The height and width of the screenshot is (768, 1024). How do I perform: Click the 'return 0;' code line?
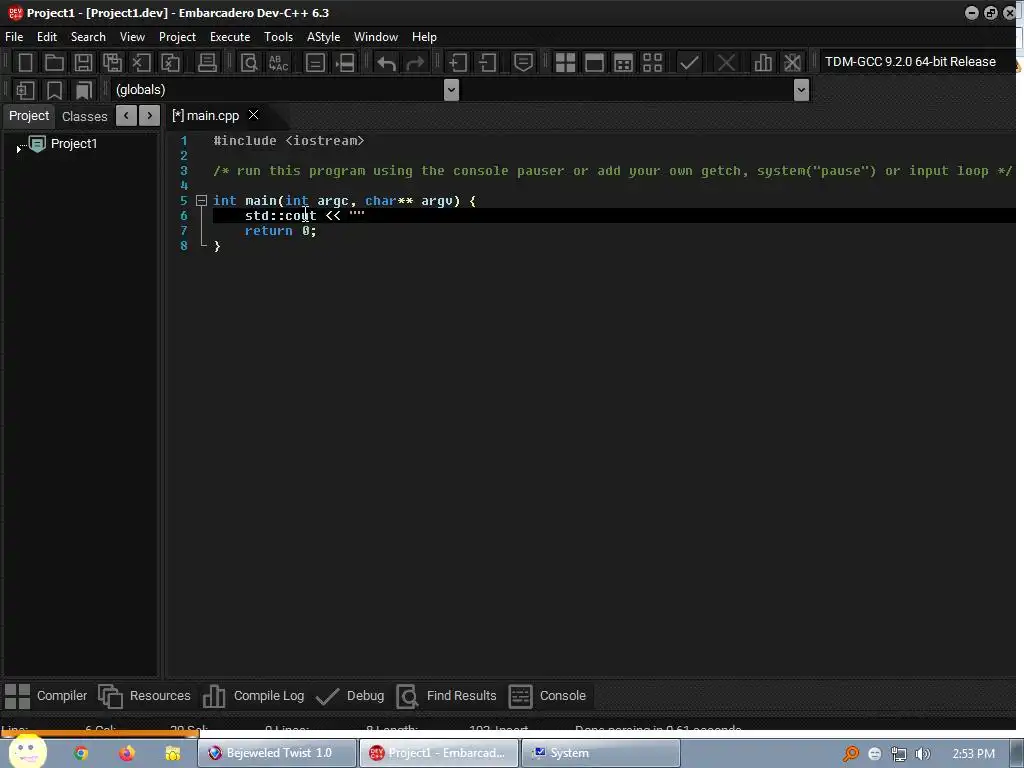[281, 231]
